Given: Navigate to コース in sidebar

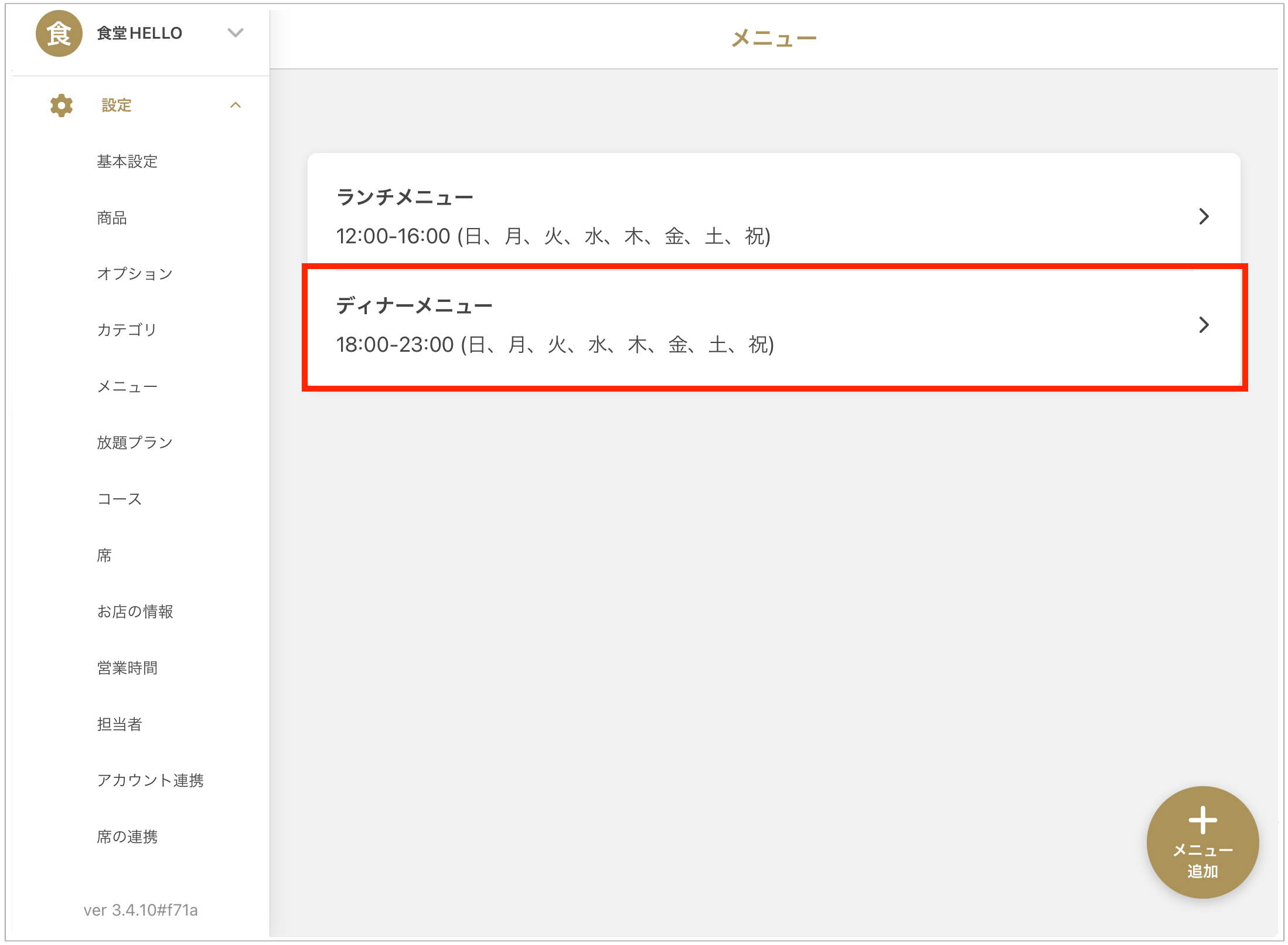Looking at the screenshot, I should coord(120,499).
